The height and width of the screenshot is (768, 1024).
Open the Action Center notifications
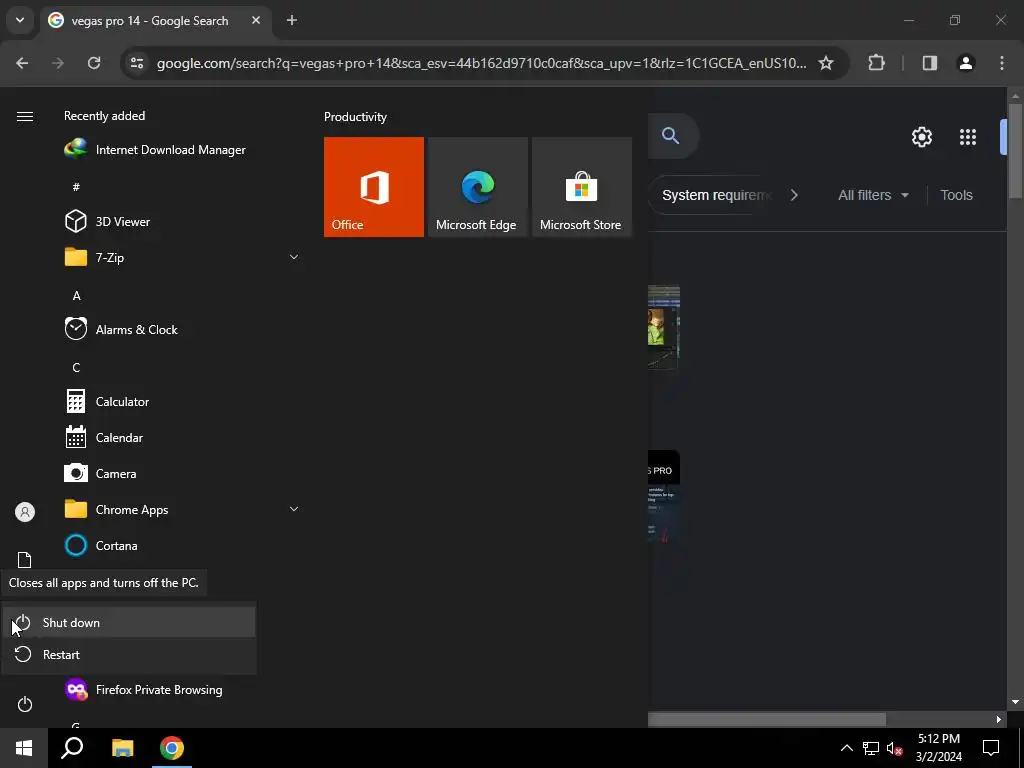tap(991, 748)
